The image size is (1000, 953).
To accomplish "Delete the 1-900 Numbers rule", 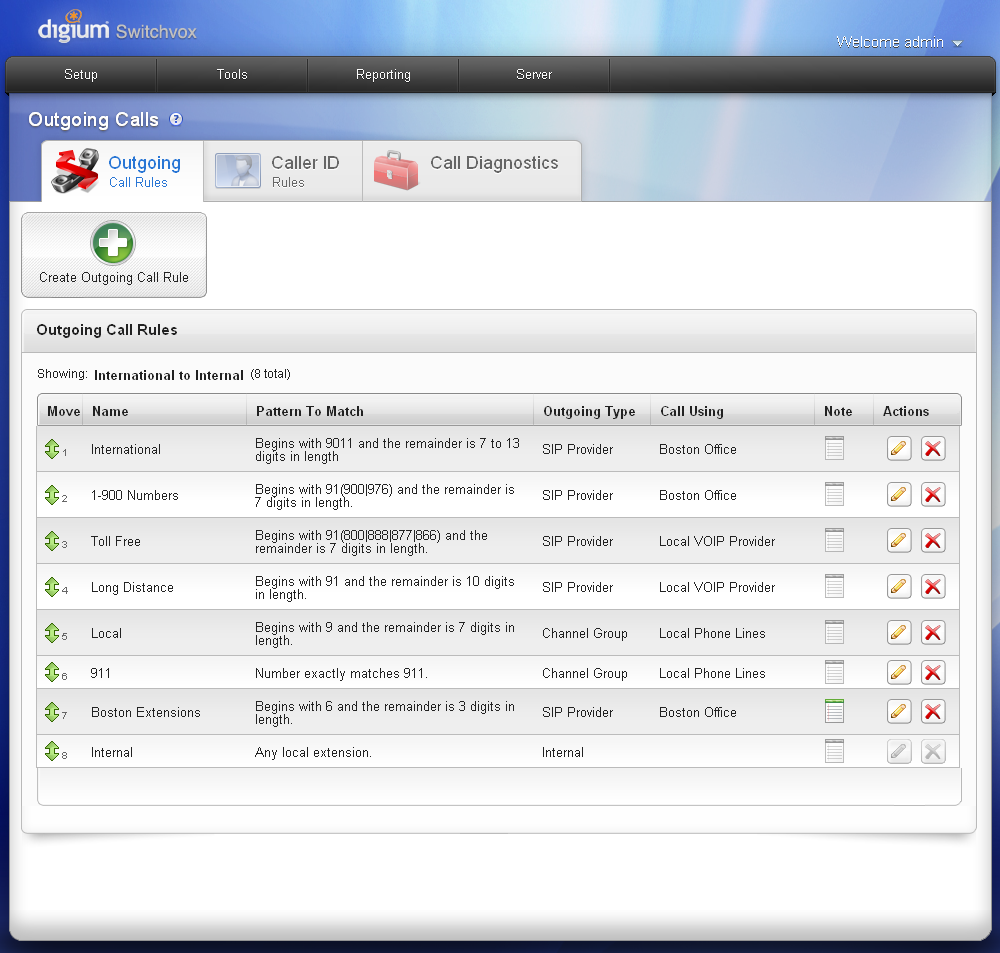I will (933, 495).
